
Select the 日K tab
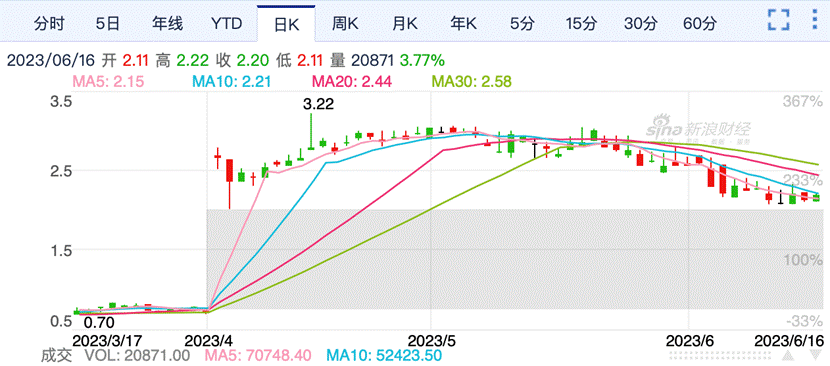[x=286, y=24]
